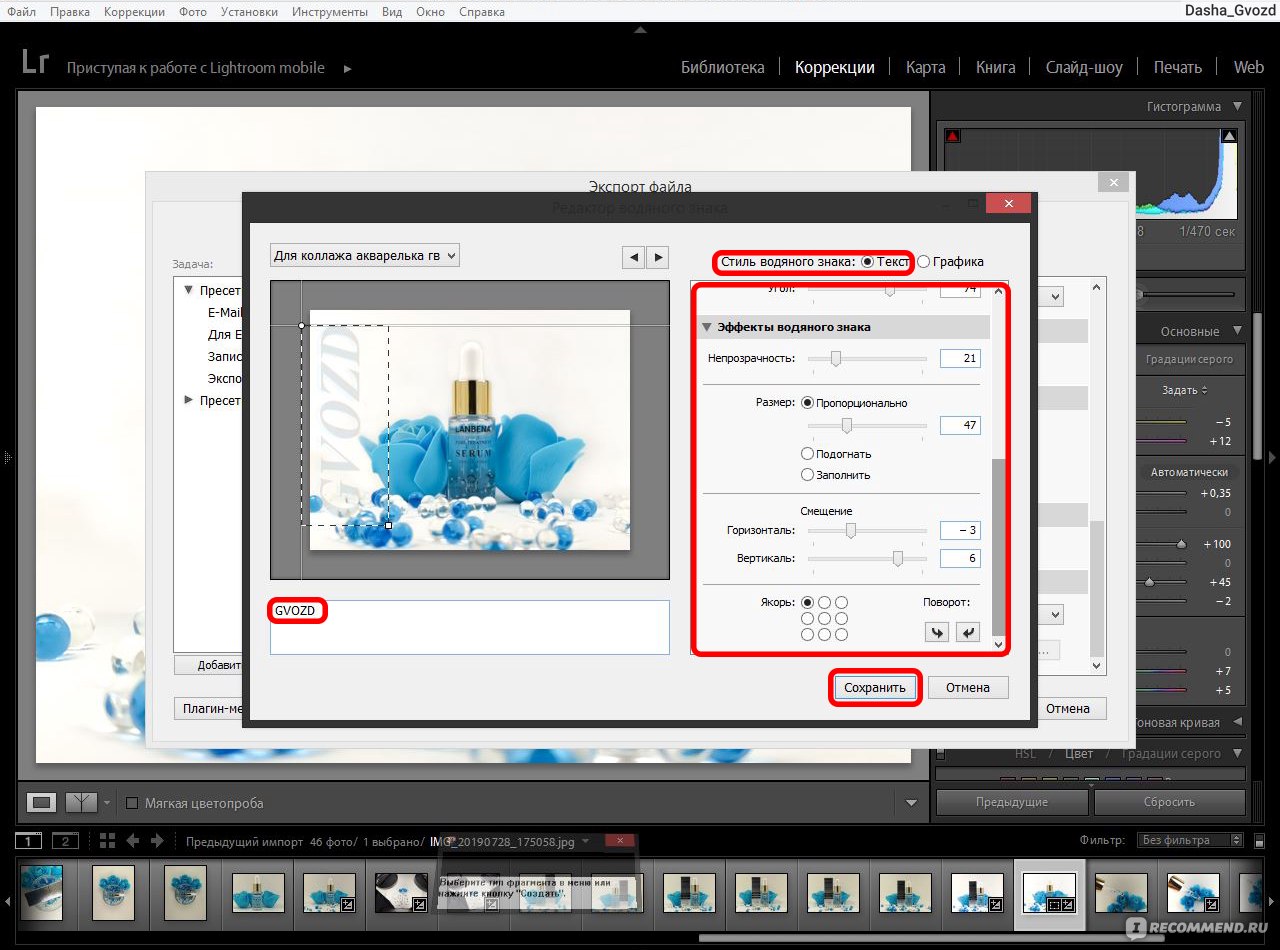Open toolbar options dropdown arrow

[911, 803]
